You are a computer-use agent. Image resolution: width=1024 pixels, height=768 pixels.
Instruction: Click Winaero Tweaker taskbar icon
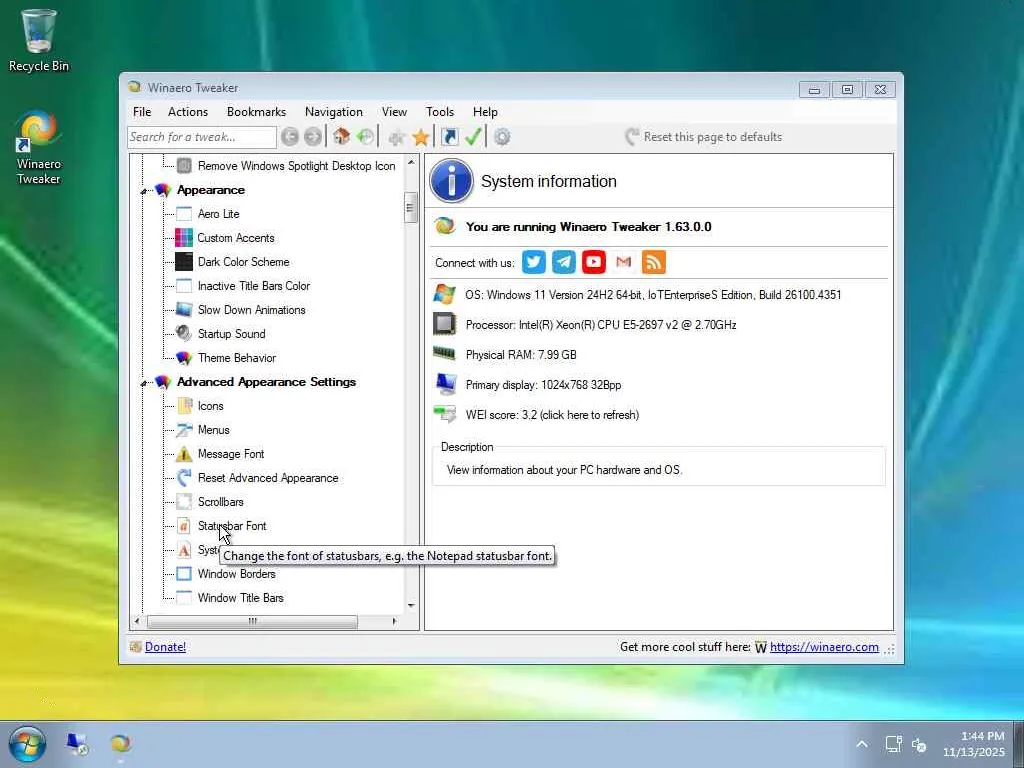(x=121, y=744)
